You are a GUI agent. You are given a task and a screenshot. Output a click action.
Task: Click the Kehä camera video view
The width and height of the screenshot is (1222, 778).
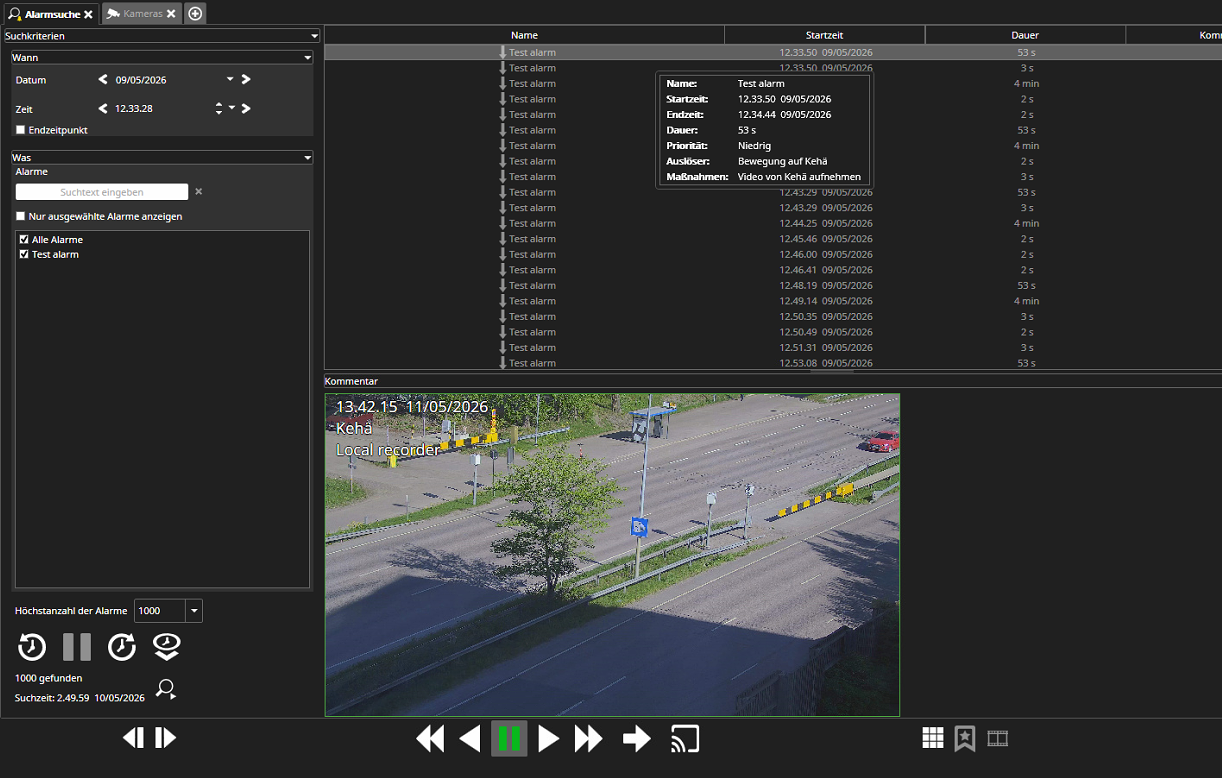coord(612,554)
